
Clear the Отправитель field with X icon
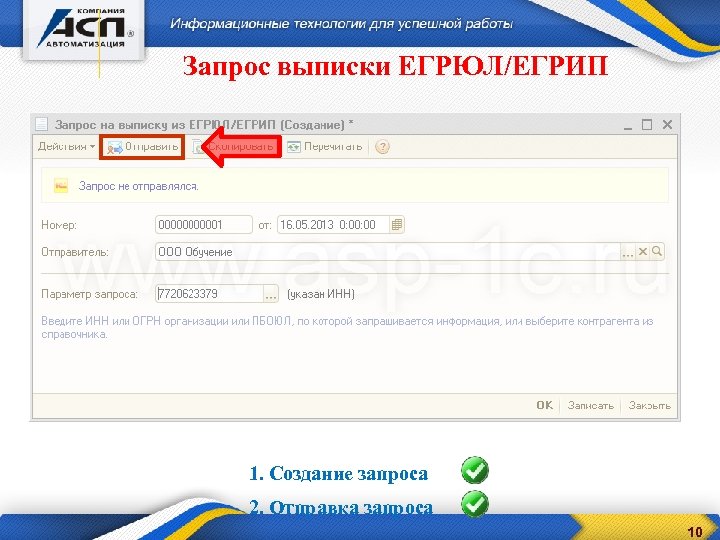click(643, 252)
